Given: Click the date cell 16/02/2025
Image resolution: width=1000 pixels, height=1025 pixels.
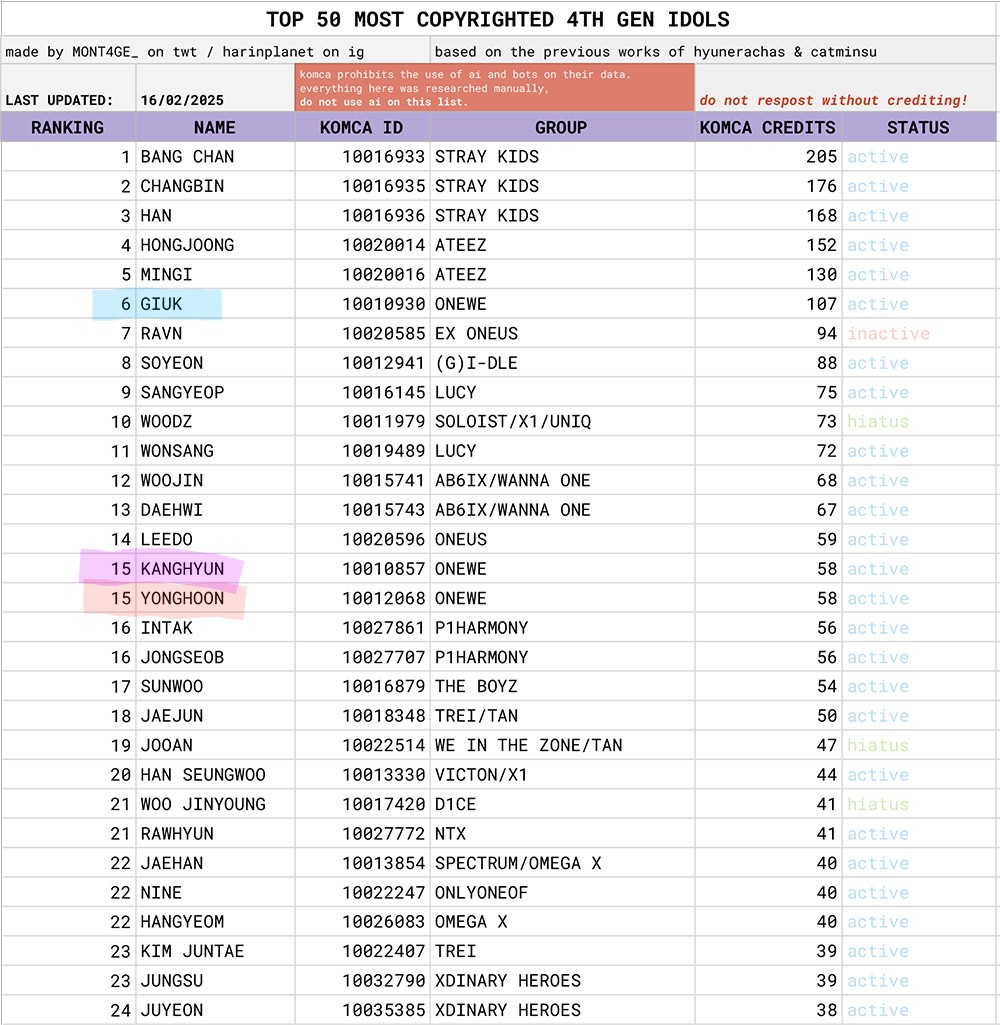Looking at the screenshot, I should click(182, 100).
